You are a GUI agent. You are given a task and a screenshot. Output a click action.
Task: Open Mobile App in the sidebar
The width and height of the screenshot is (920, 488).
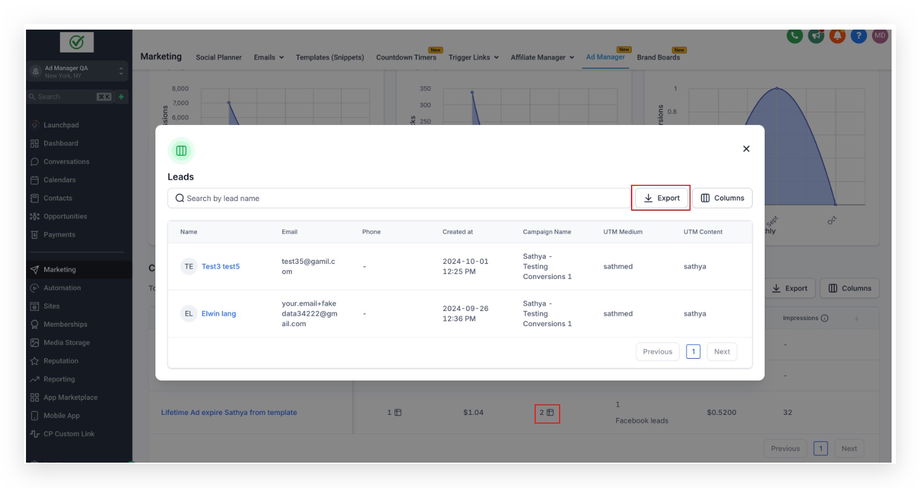pos(62,416)
